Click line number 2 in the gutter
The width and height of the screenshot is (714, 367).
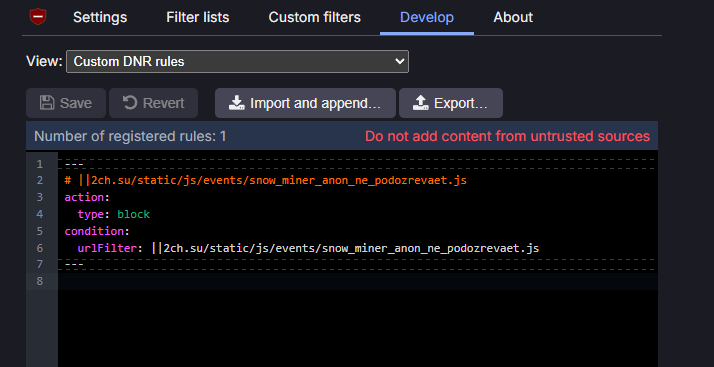(x=40, y=180)
